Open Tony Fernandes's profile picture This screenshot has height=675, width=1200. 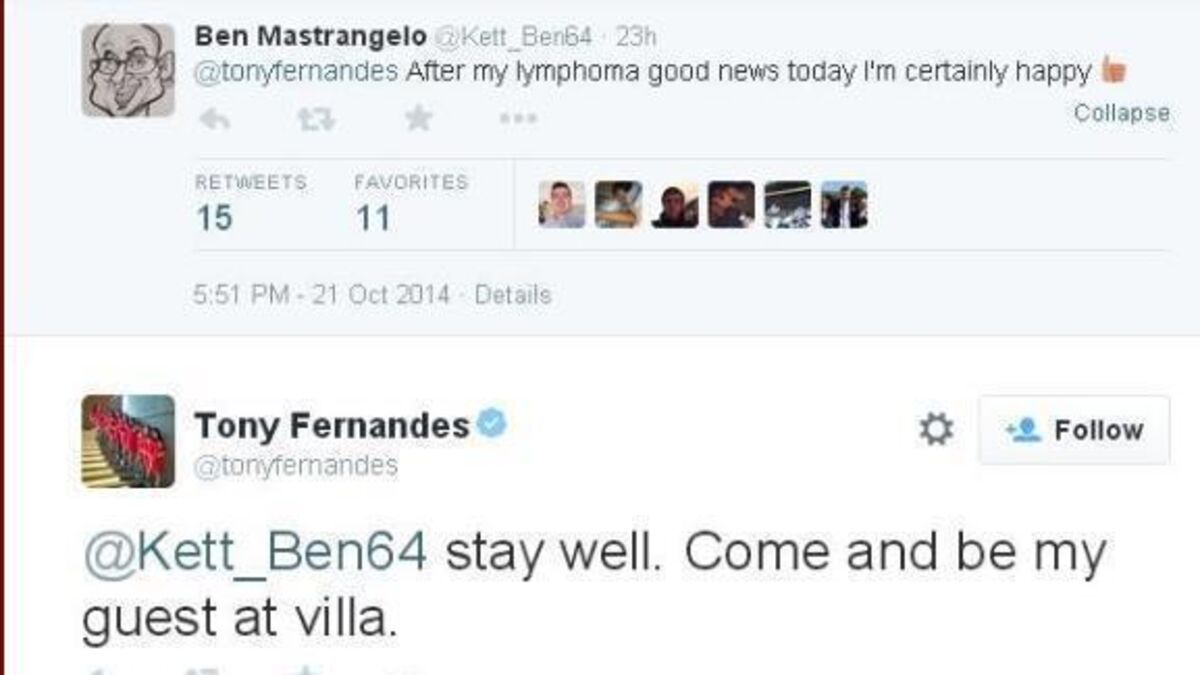(128, 441)
